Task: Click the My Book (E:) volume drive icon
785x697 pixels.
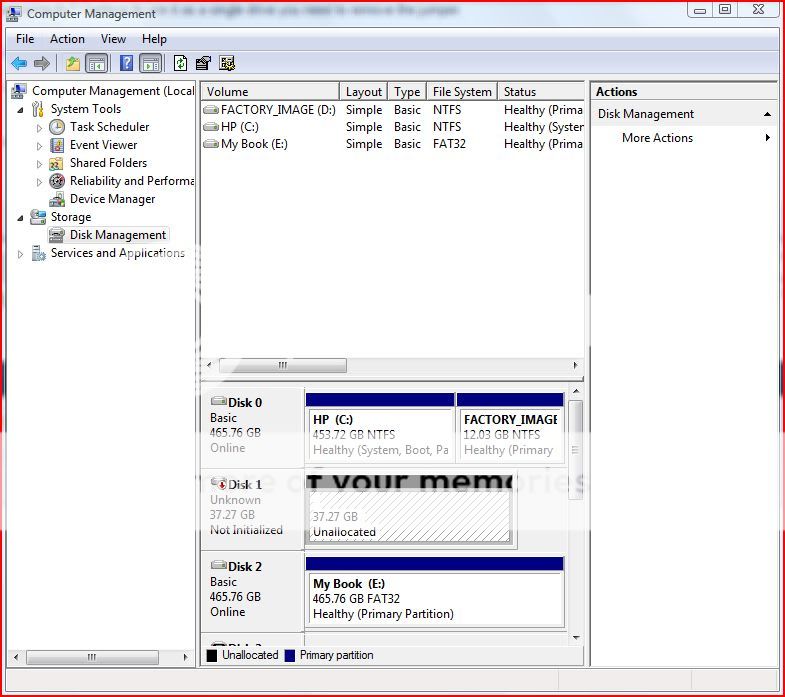Action: point(211,144)
